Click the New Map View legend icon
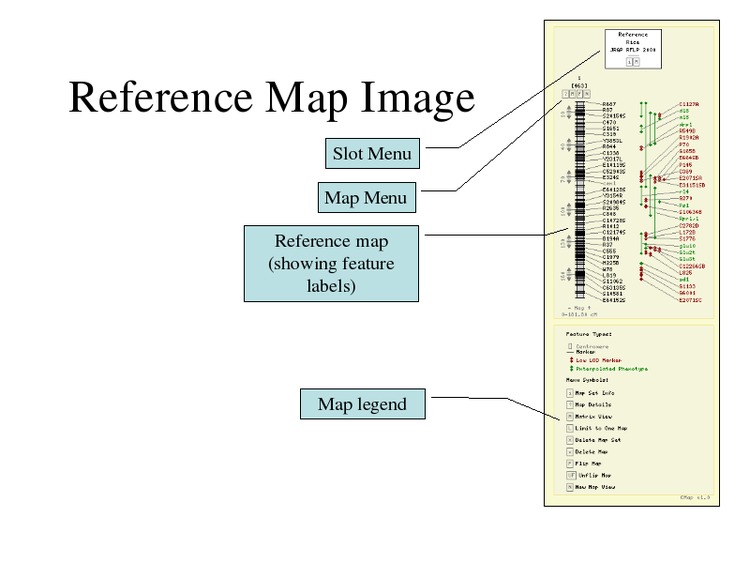 pos(569,487)
